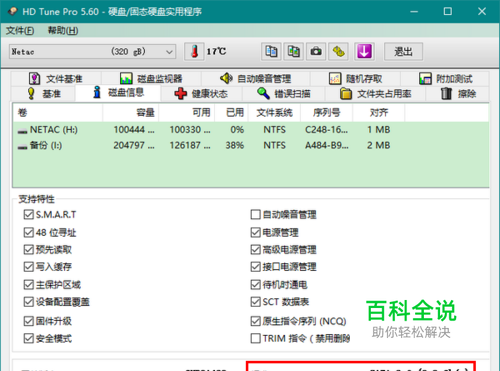This screenshot has width=500, height=371.
Task: Switch to the 文件基准 tab
Action: pyautogui.click(x=56, y=79)
